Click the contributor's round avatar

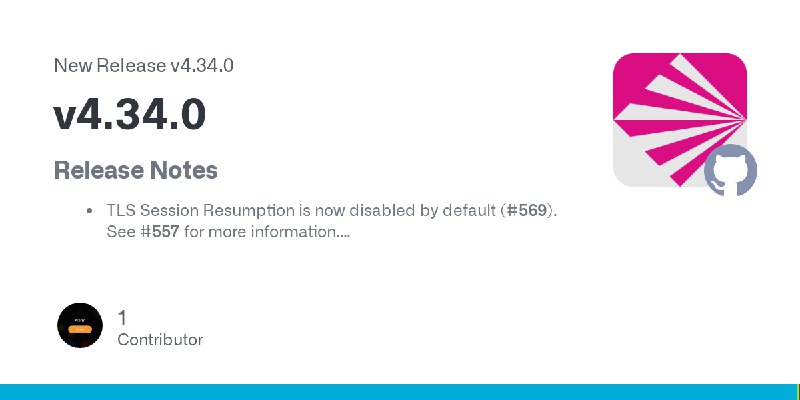(x=80, y=326)
